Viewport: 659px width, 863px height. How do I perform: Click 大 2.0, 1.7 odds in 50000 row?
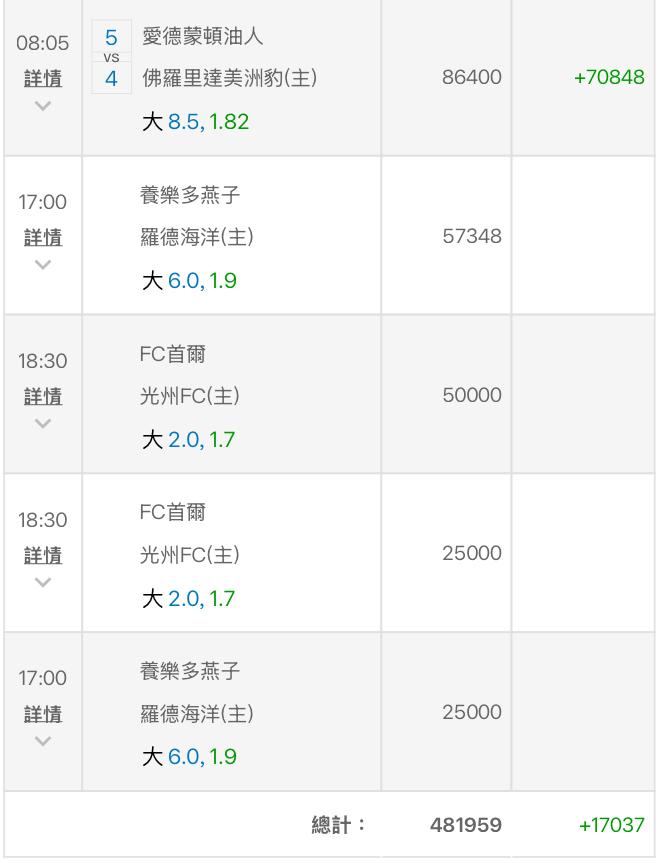point(188,440)
